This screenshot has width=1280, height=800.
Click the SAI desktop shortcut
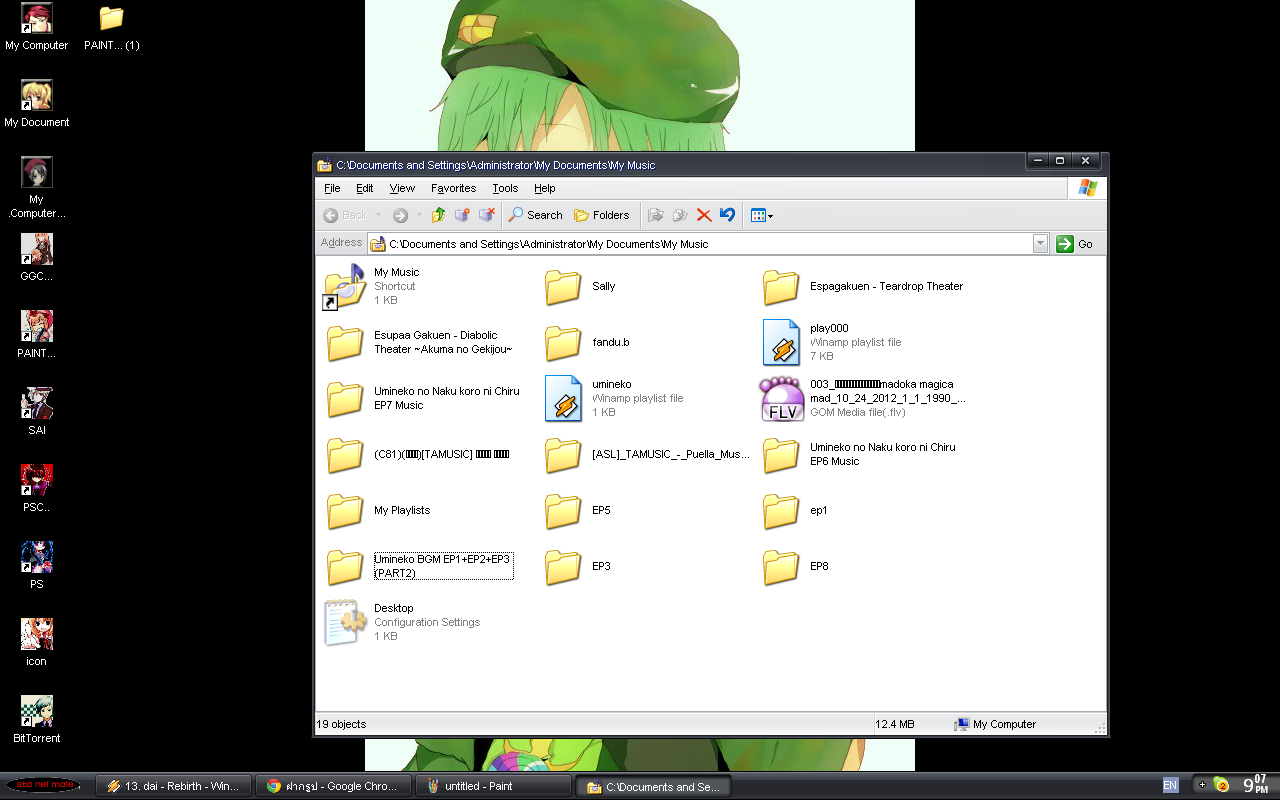click(x=37, y=404)
